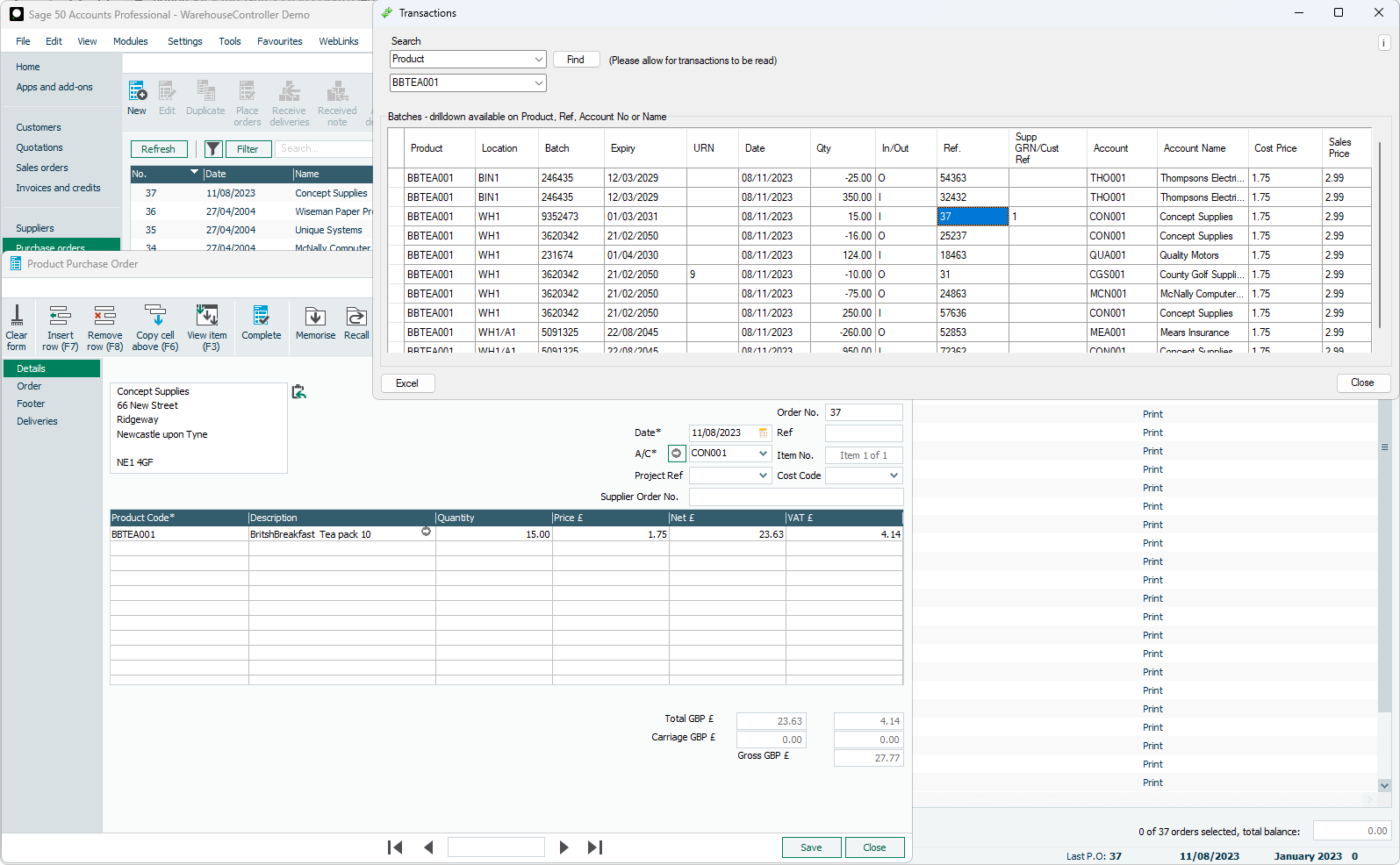Click the Remove row (F8) icon

(x=104, y=318)
